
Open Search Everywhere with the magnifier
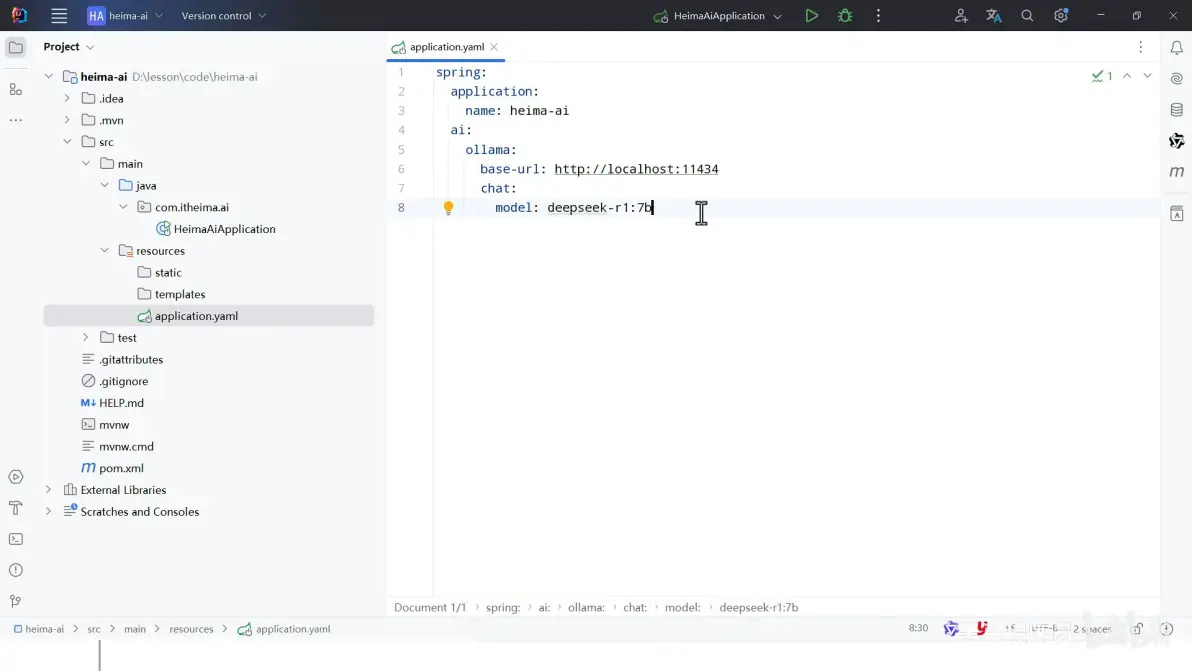tap(1026, 15)
